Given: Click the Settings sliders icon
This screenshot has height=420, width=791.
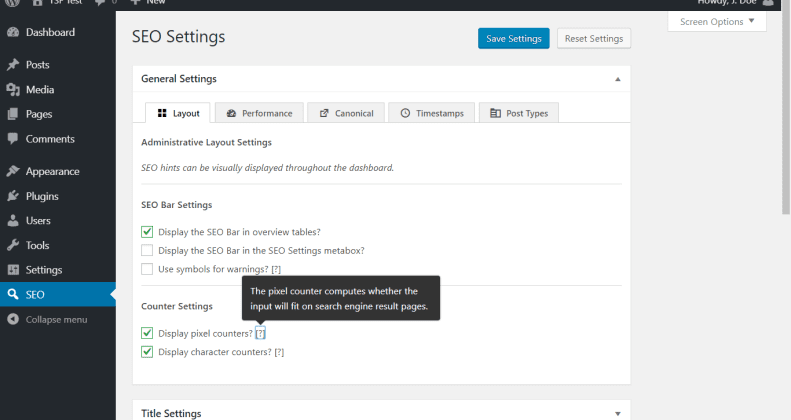Looking at the screenshot, I should (x=13, y=270).
